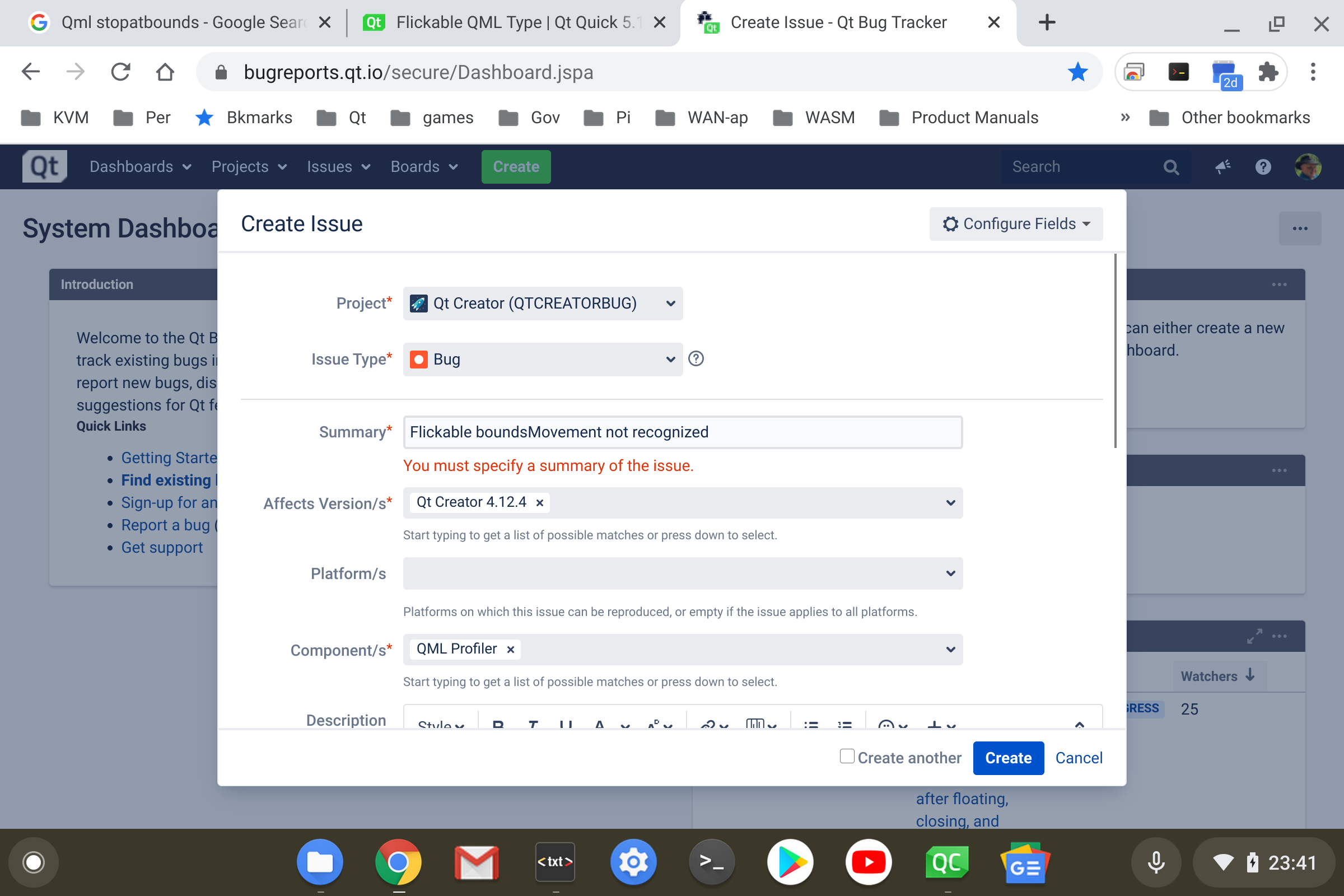Remove the QML Profiler component tag
Screen dimensions: 1344x896
point(511,650)
